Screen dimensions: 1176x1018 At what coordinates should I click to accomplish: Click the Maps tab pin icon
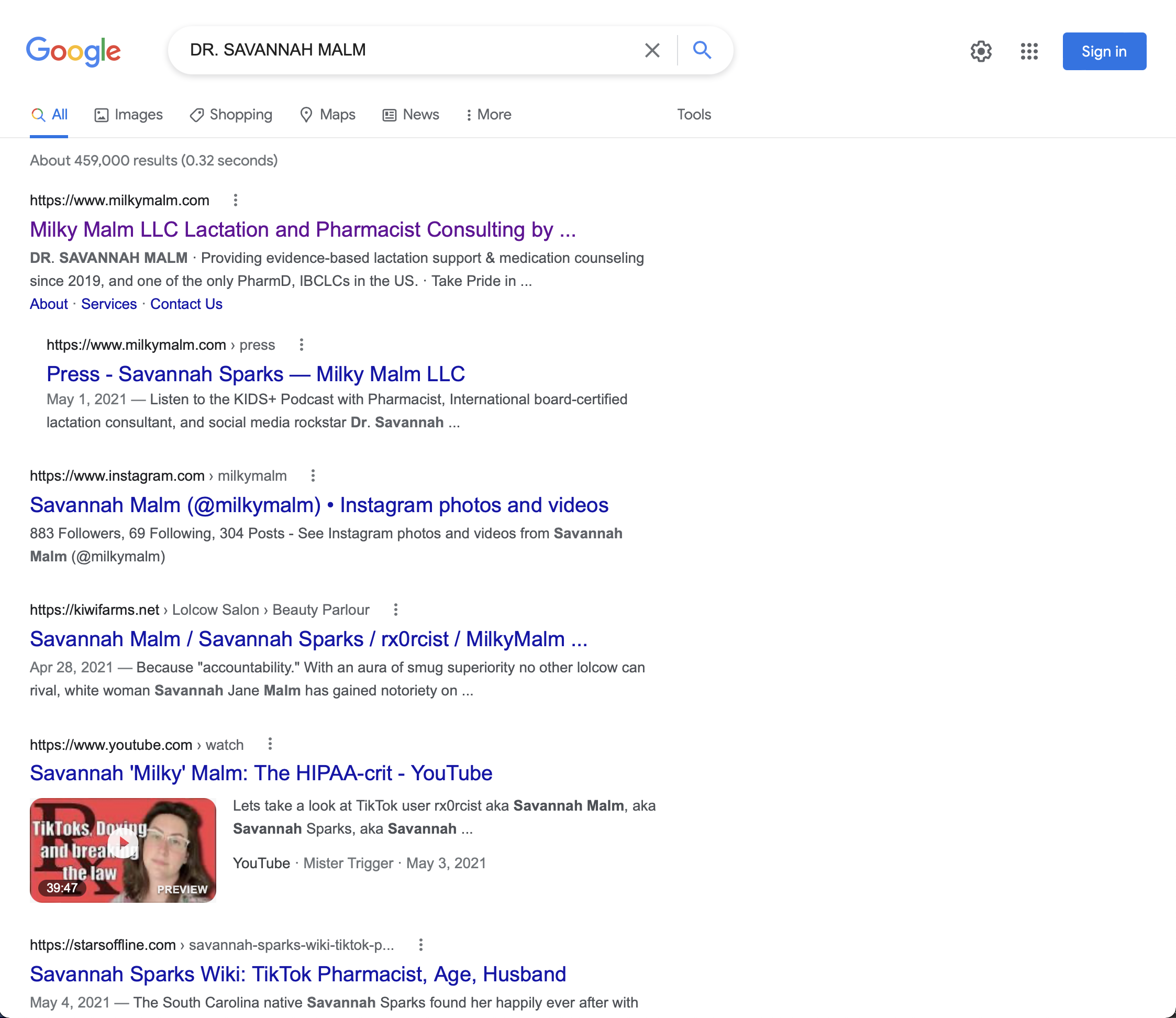(x=306, y=115)
